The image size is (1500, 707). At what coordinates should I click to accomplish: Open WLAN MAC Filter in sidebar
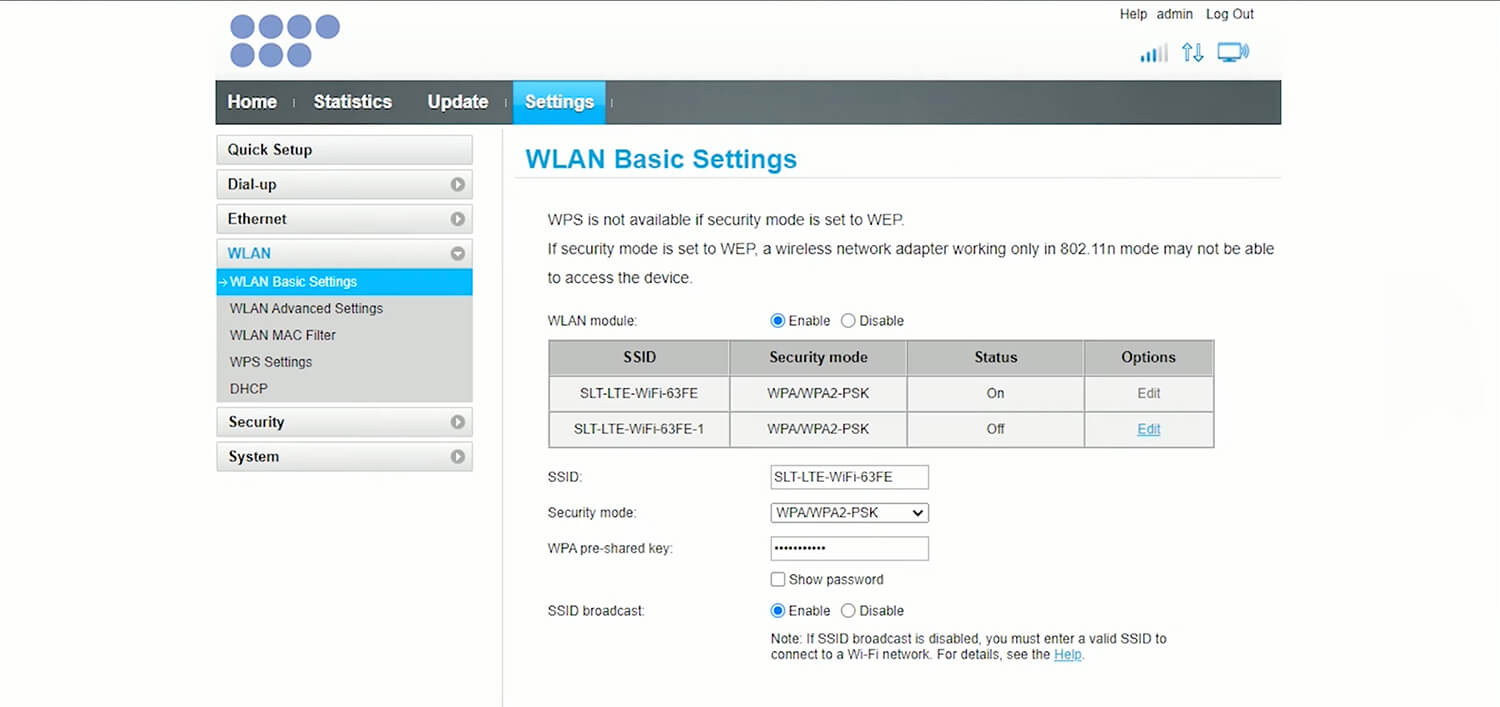pos(283,335)
